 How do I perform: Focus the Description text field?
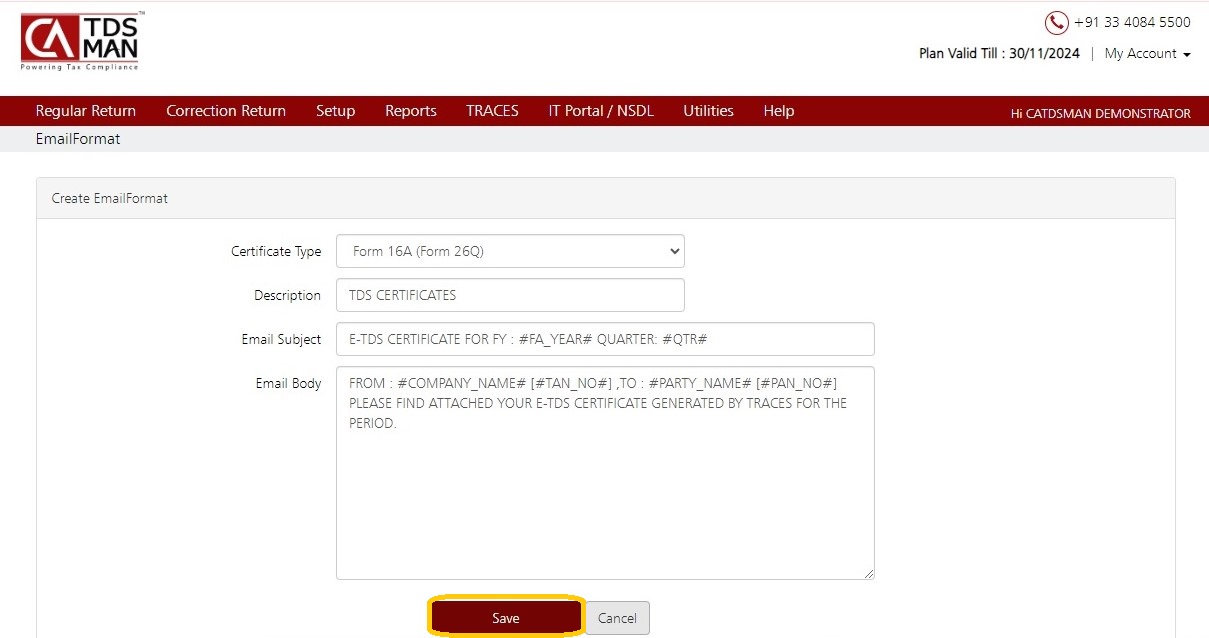click(x=510, y=295)
